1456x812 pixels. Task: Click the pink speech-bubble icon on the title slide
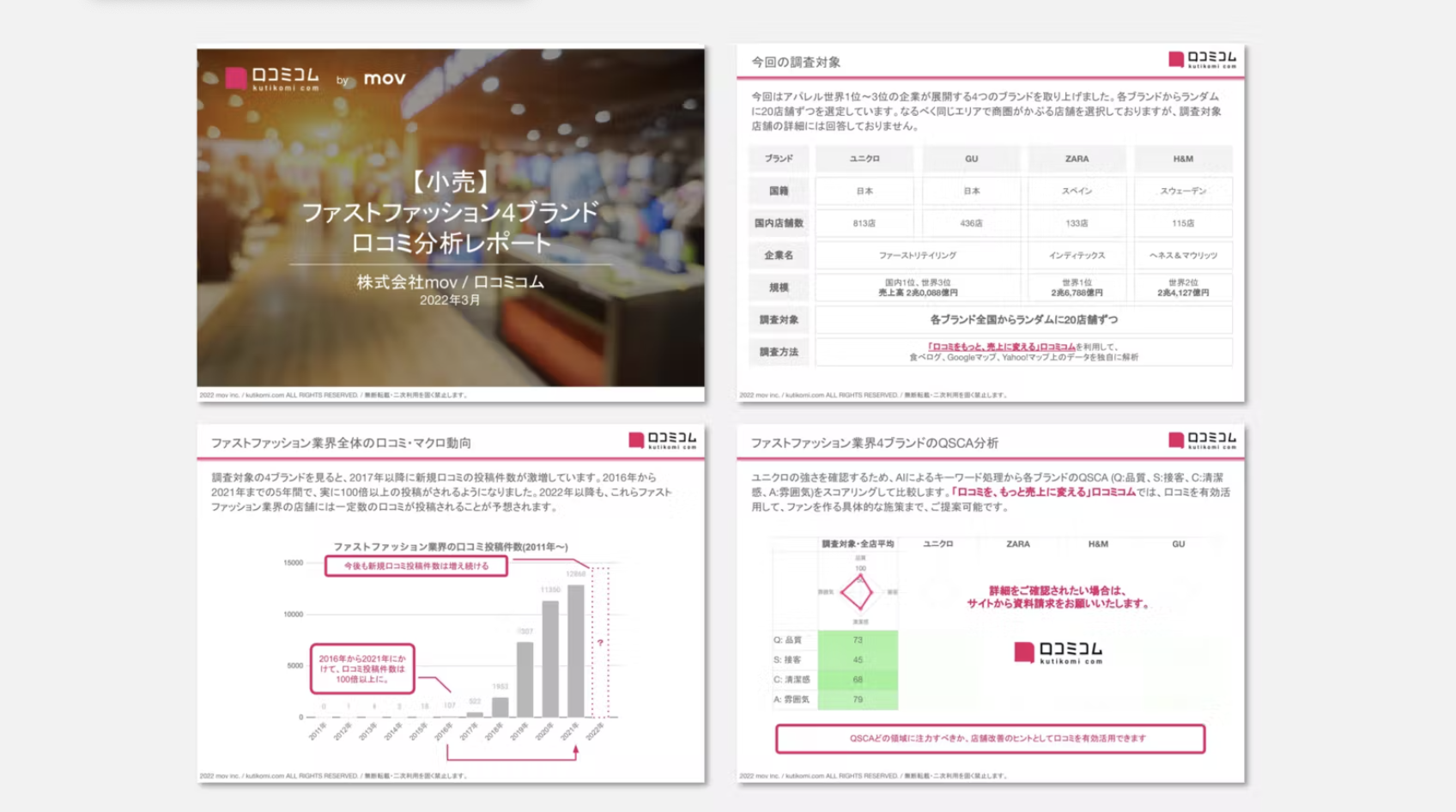point(235,78)
